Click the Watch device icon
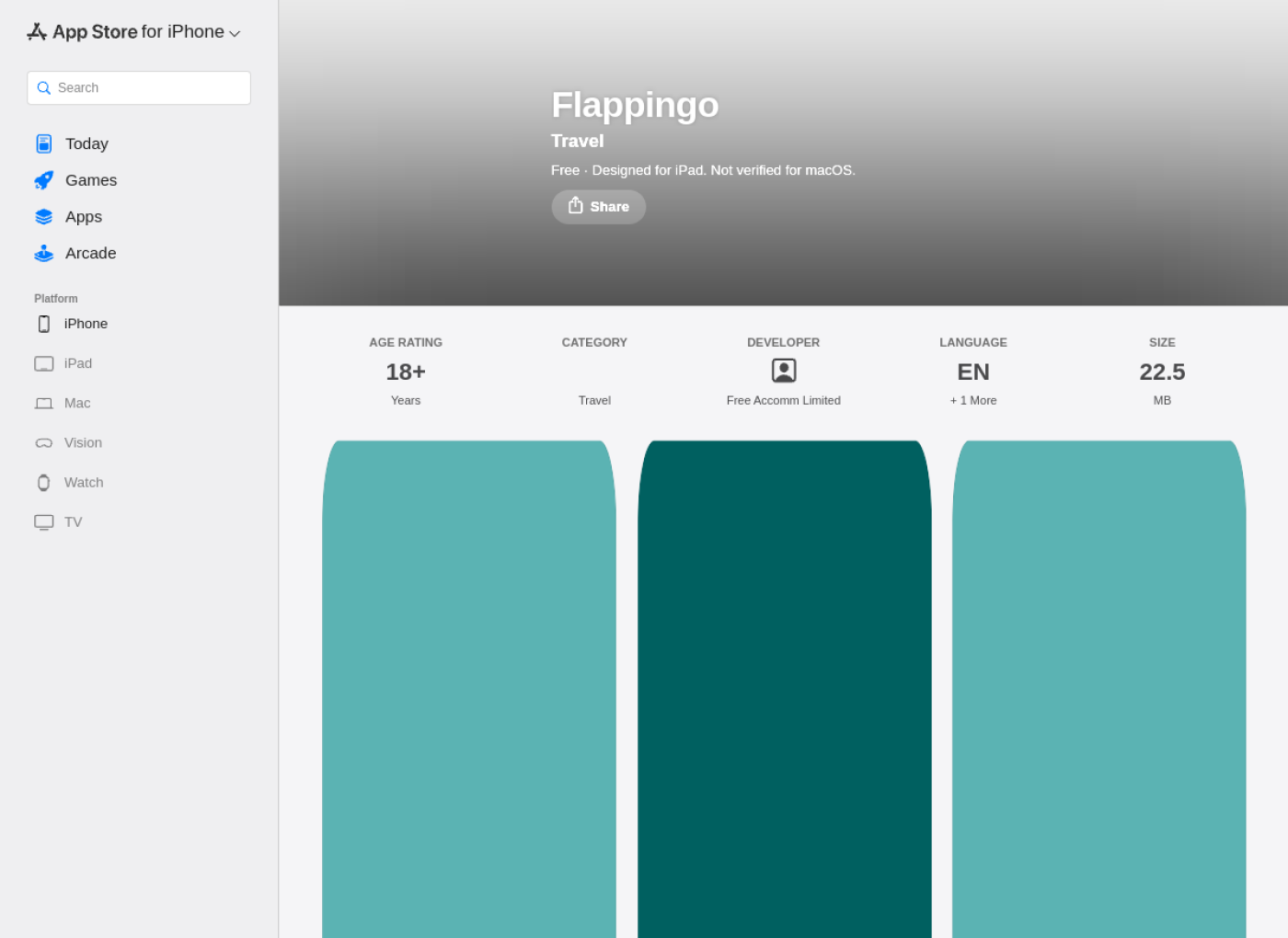 pos(43,483)
